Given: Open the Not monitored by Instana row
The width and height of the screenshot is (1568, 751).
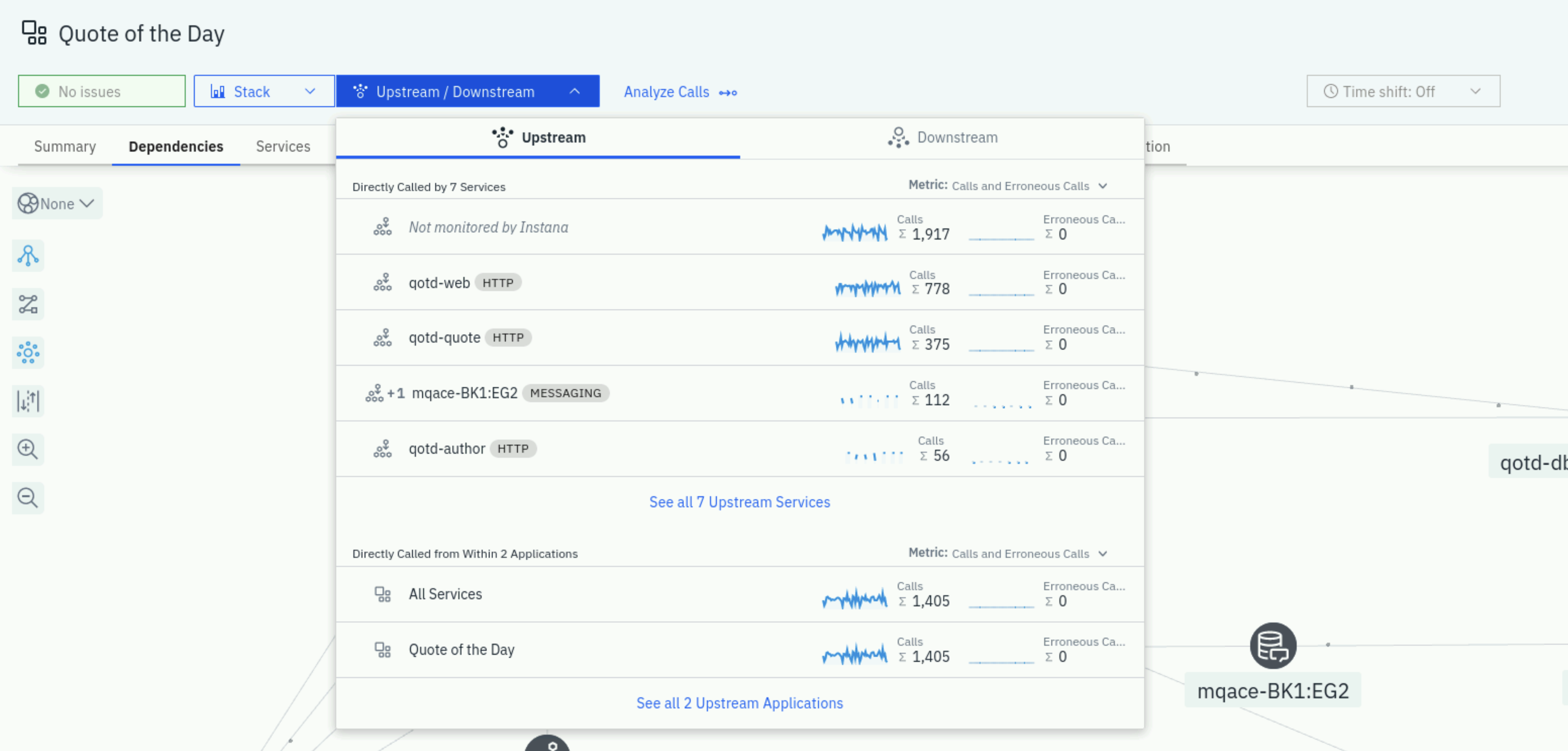Looking at the screenshot, I should pos(740,227).
